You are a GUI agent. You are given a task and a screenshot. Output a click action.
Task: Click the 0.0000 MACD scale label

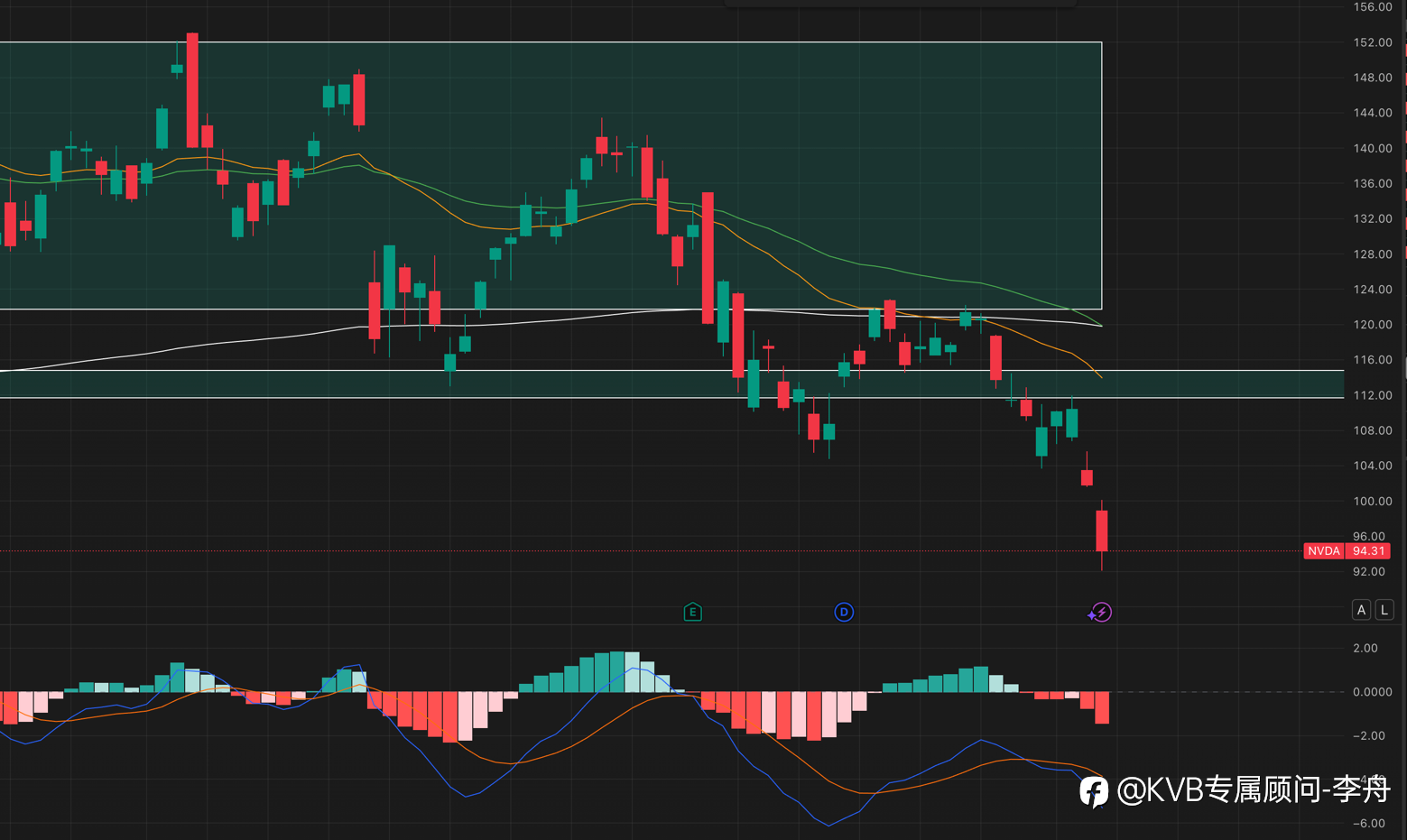[1372, 692]
